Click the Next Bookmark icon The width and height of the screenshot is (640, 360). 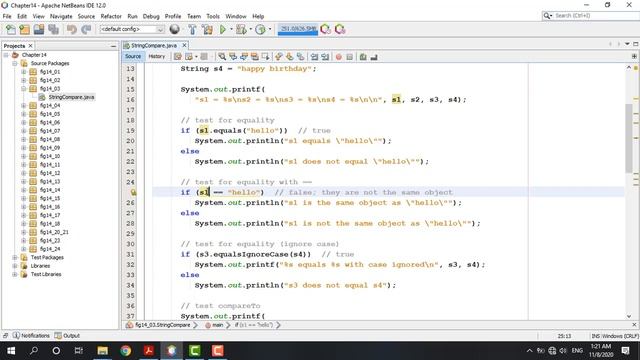coord(289,57)
